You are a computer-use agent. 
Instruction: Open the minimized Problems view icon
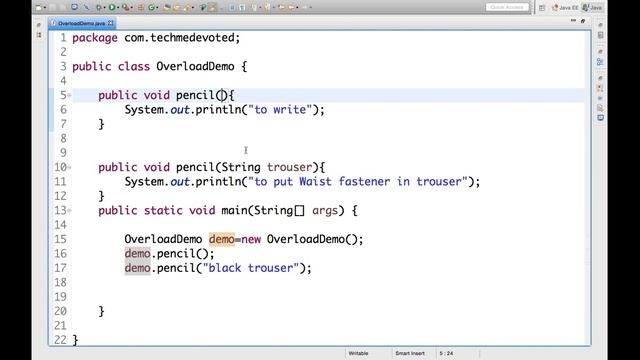tap(600, 88)
